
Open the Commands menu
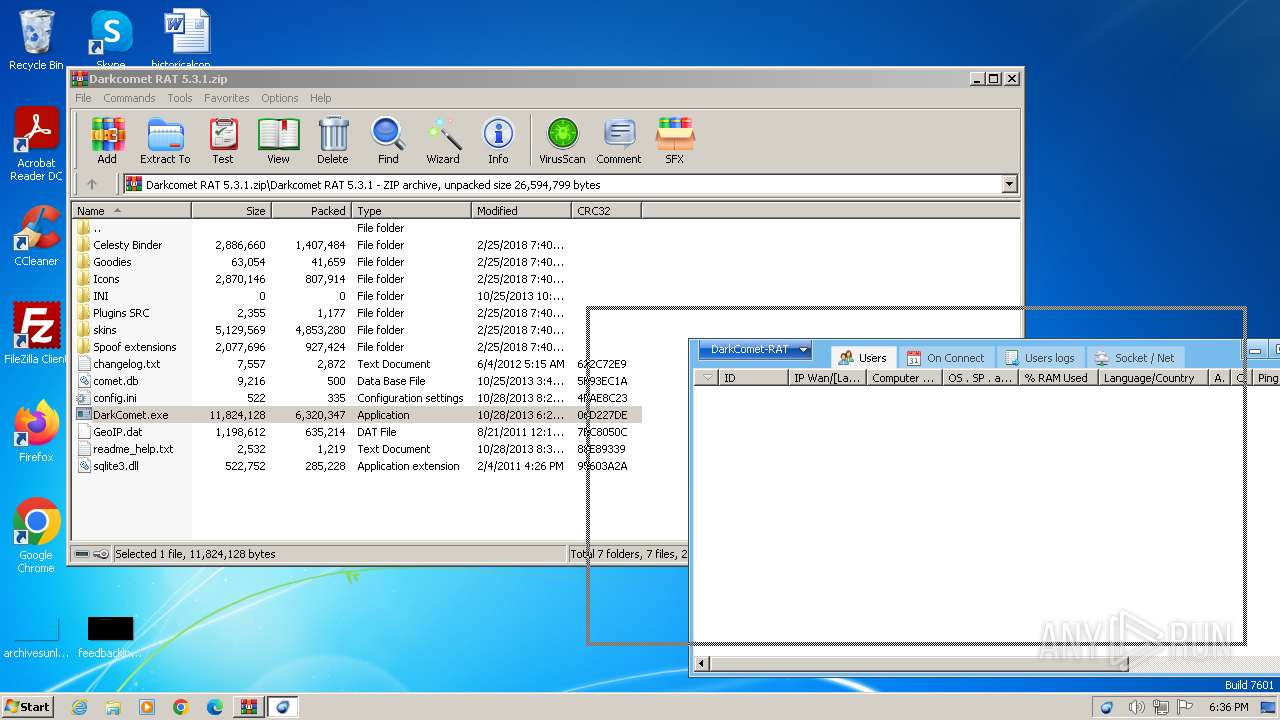click(129, 98)
